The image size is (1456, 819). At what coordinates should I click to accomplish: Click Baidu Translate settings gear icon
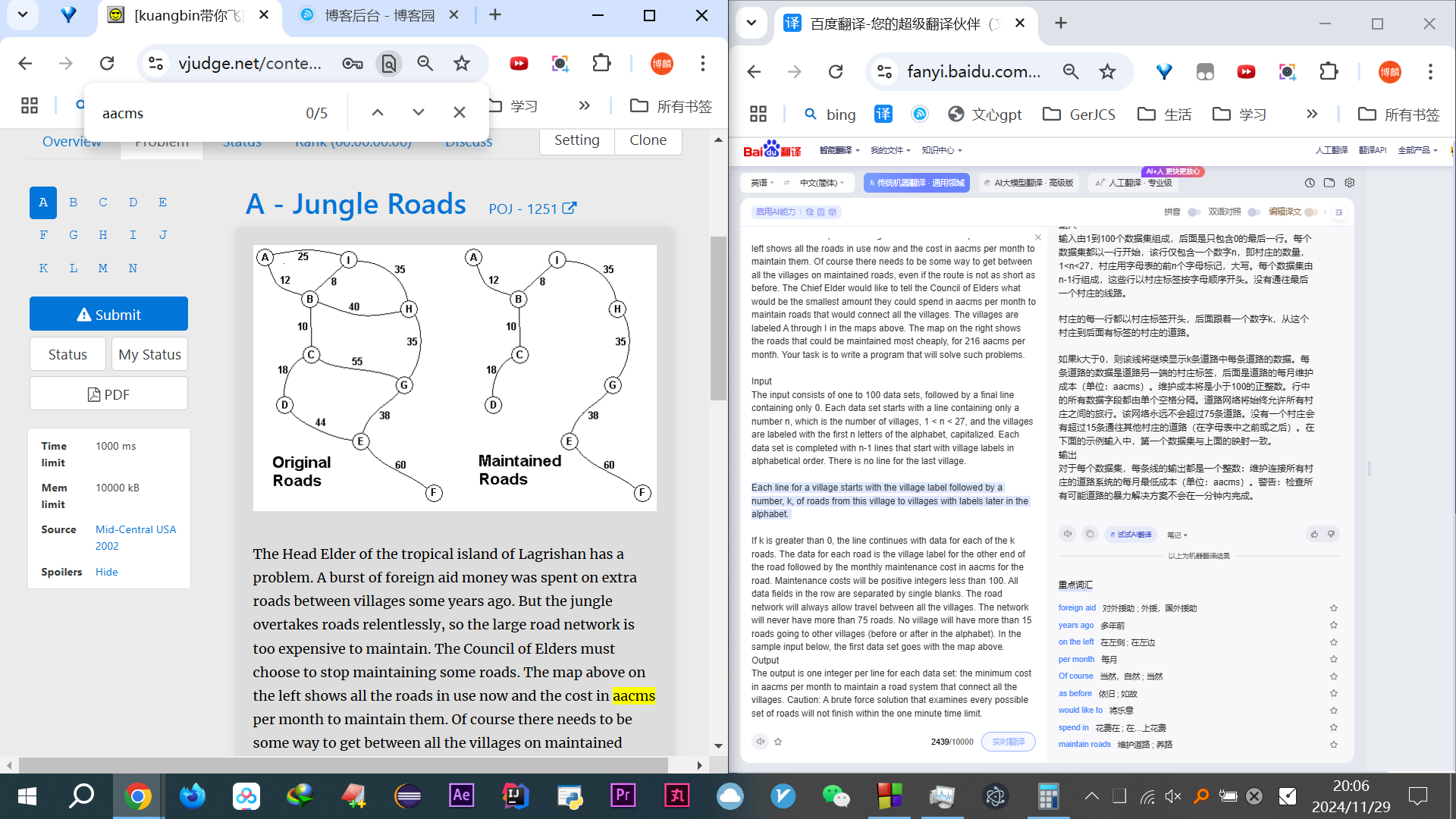(1350, 183)
